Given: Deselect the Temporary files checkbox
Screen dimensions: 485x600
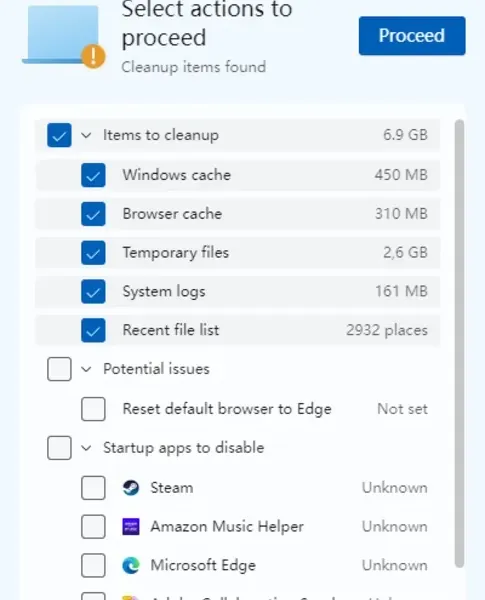Looking at the screenshot, I should 93,253.
